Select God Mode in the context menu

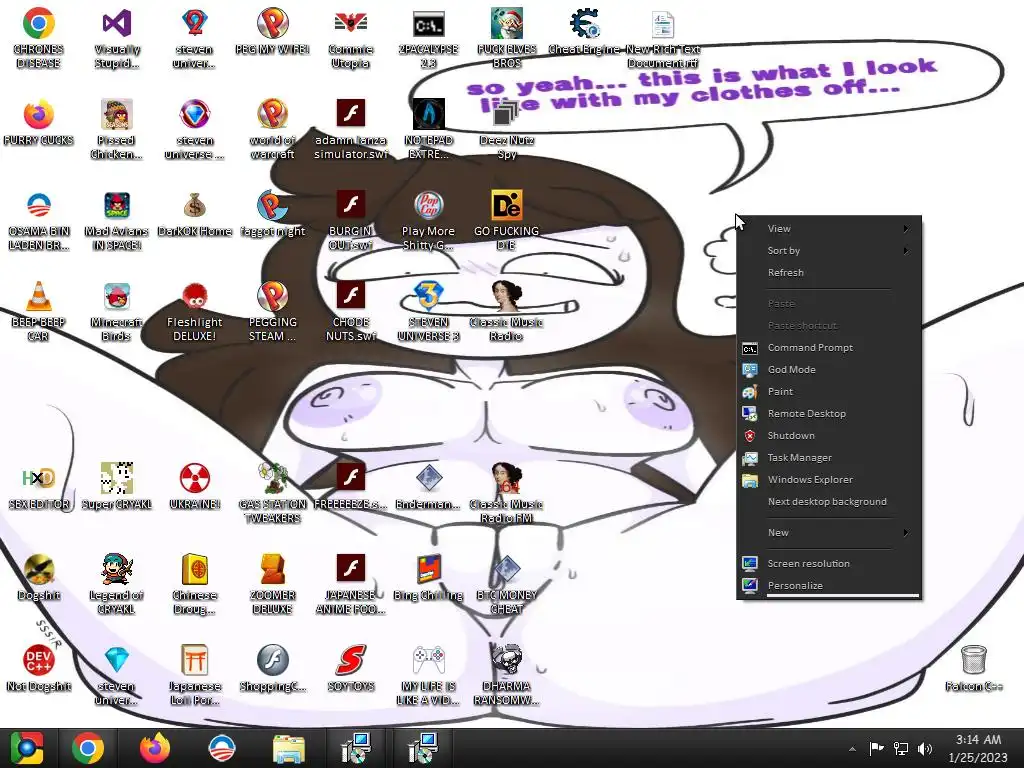[x=829, y=370]
